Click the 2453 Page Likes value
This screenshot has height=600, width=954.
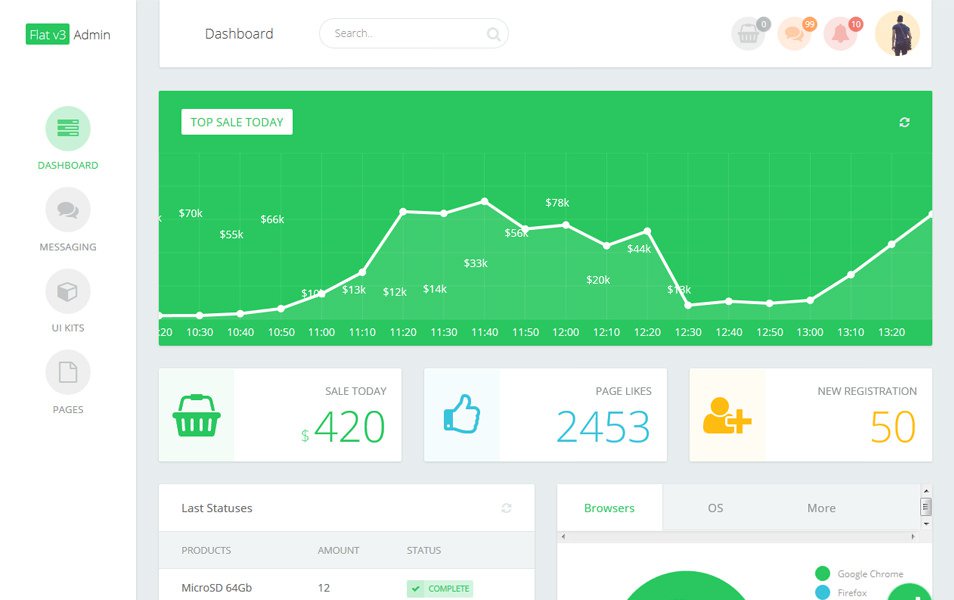(603, 427)
